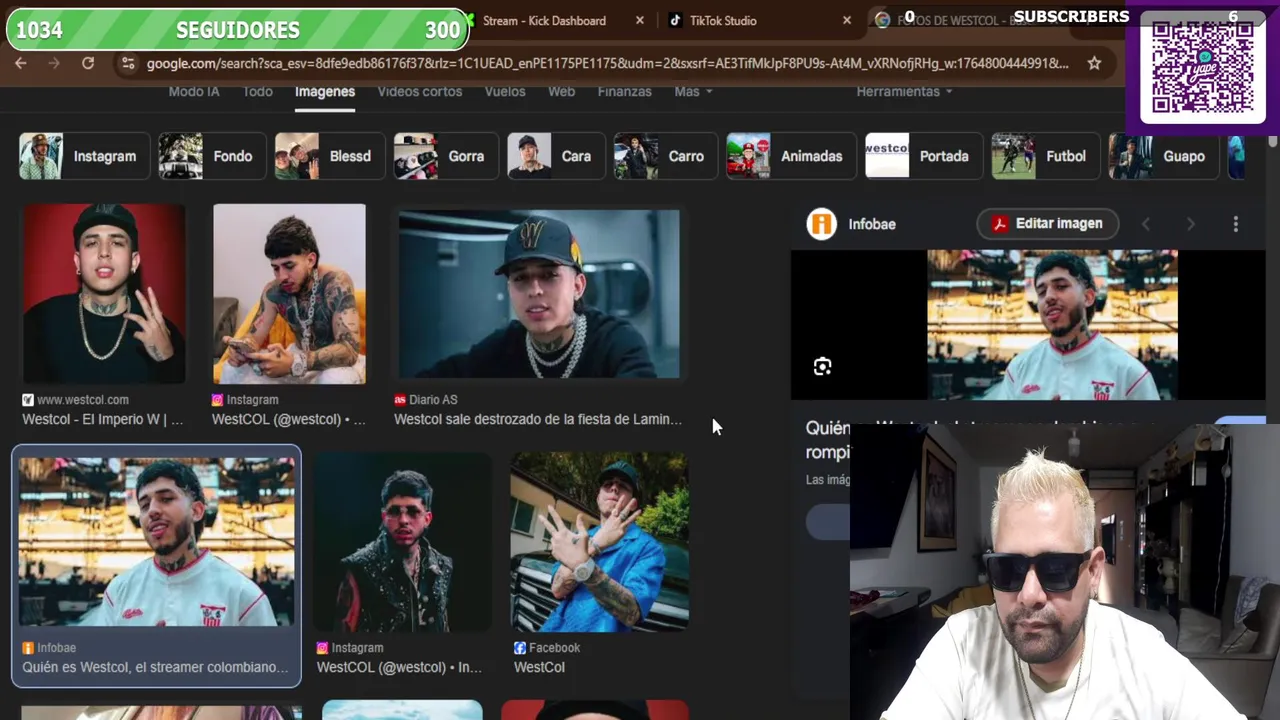
Task: Click the browser forward arrow
Action: [54, 63]
